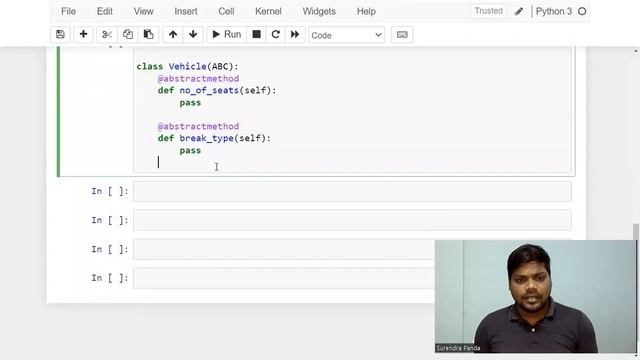This screenshot has height=360, width=640.
Task: Click the 'def break_type(self):' line
Action: point(214,138)
